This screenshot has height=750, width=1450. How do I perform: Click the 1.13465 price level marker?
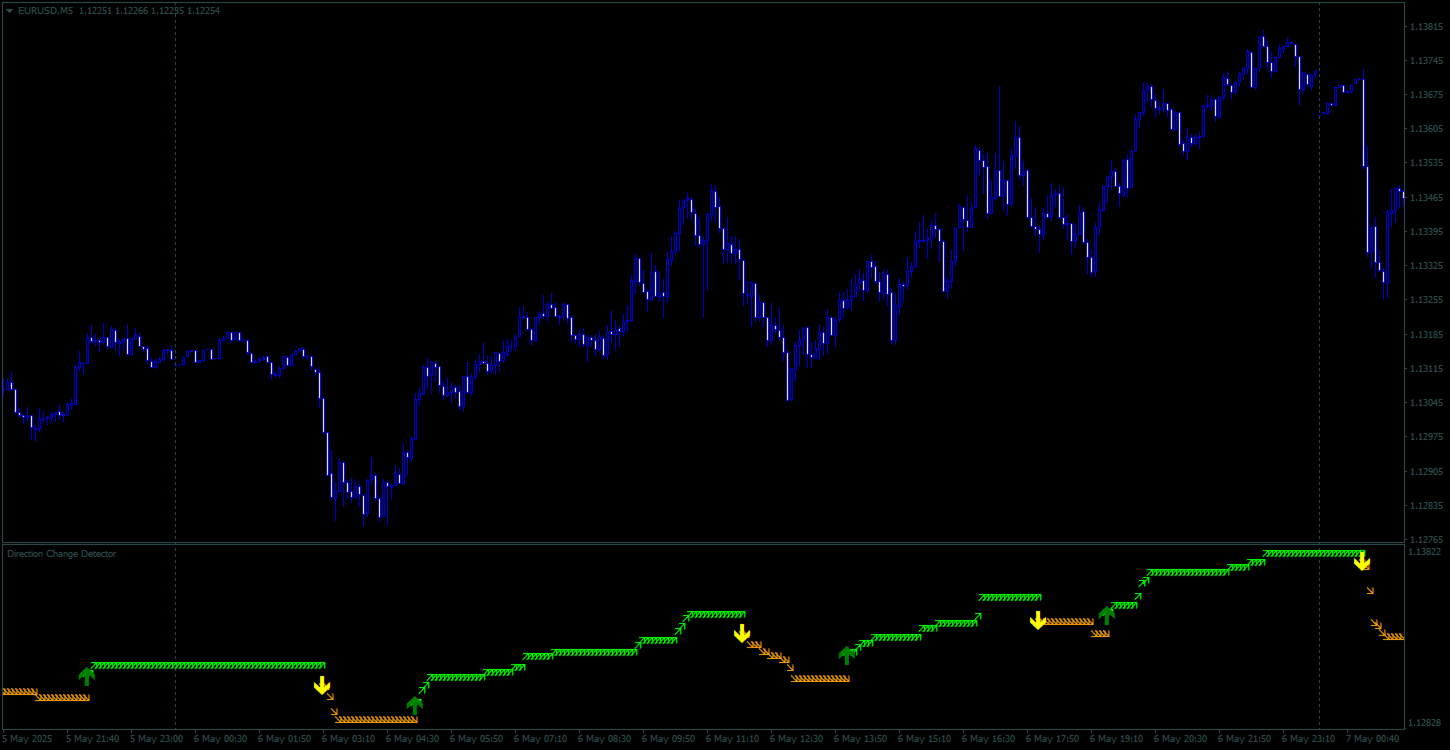point(1424,196)
